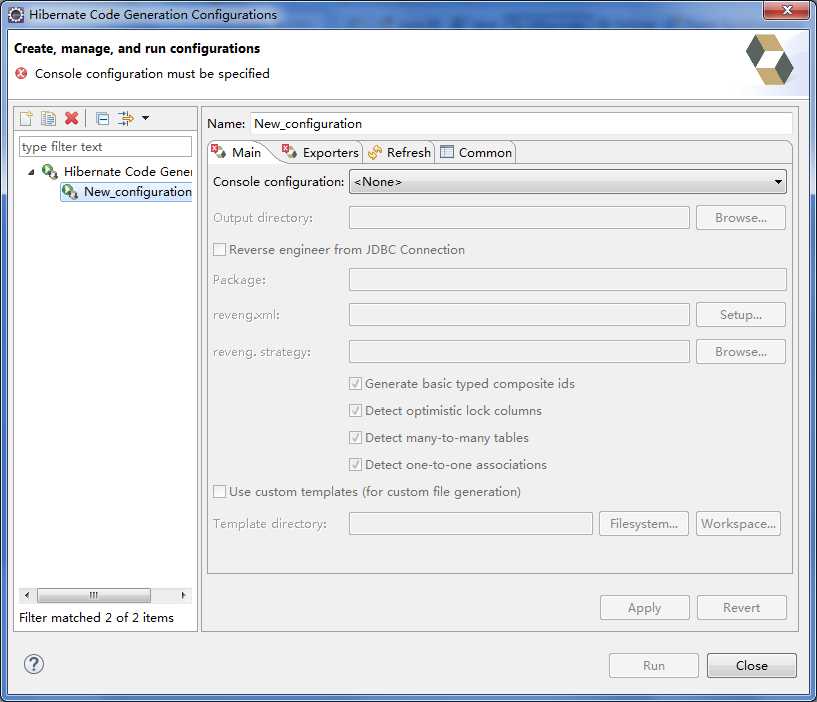Screen dimensions: 817x702
Task: Open filter launch configurations icon
Action: pyautogui.click(x=126, y=118)
